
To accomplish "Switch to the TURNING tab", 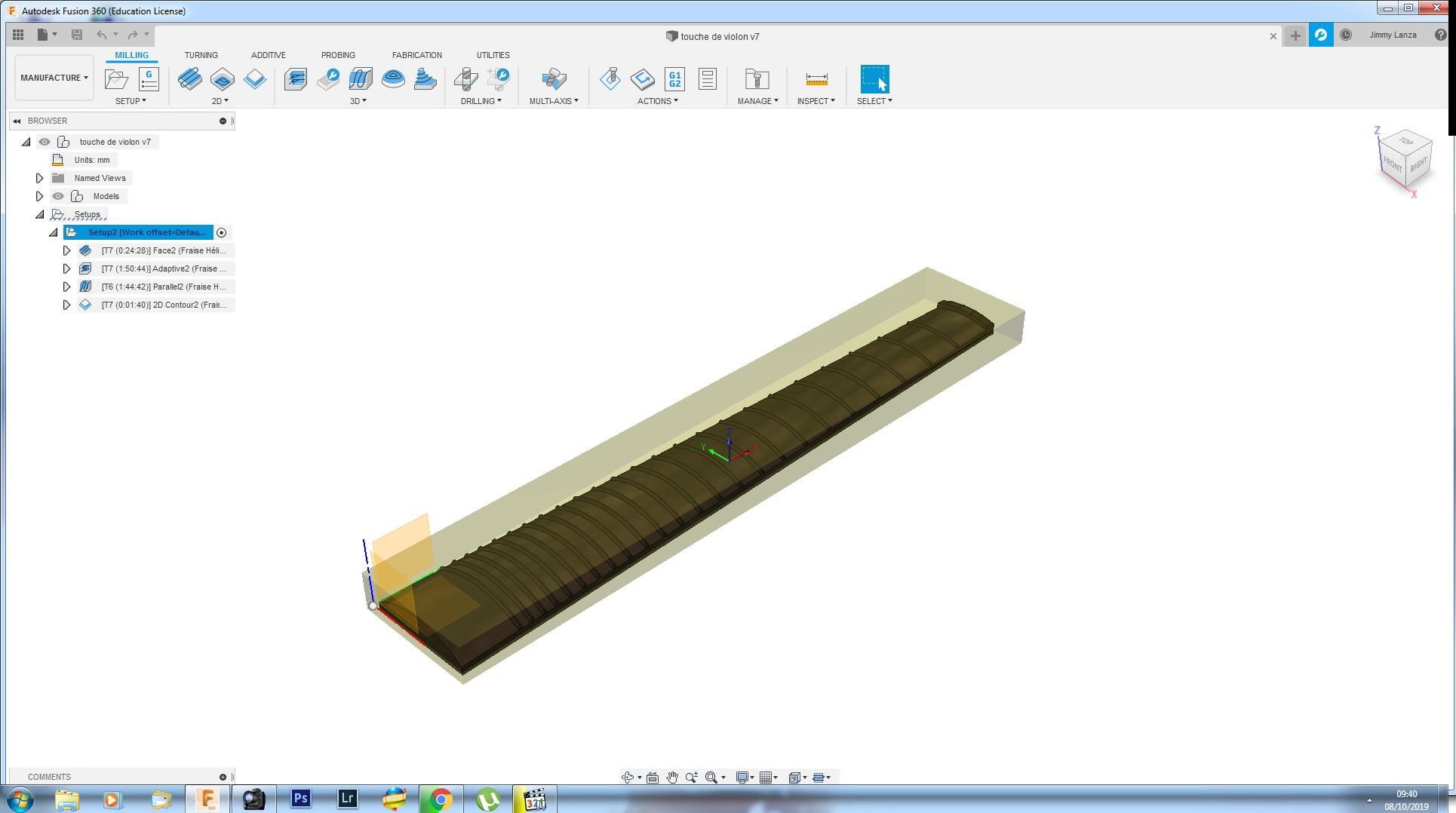I will (201, 55).
